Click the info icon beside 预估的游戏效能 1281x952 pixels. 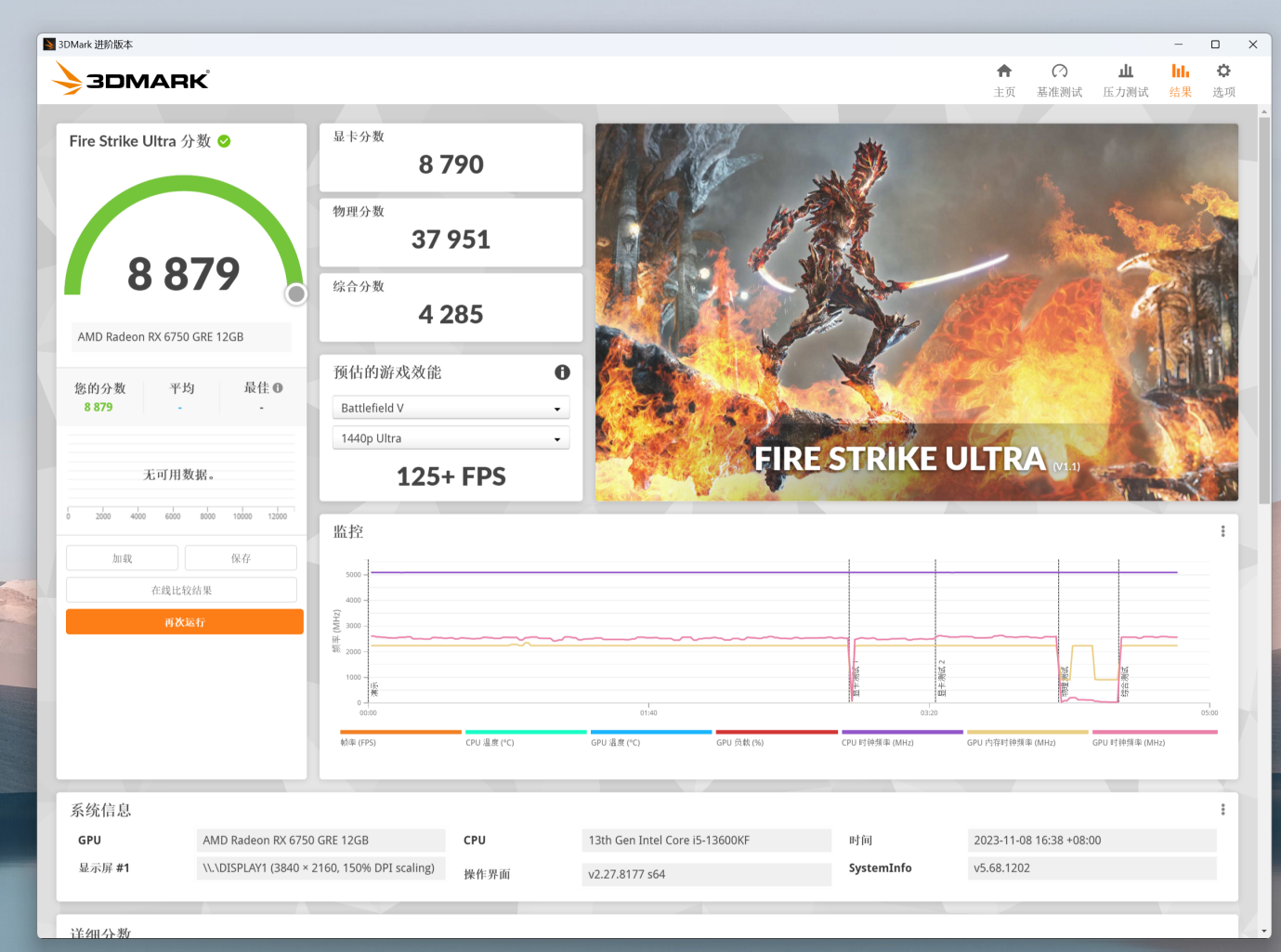tap(562, 372)
